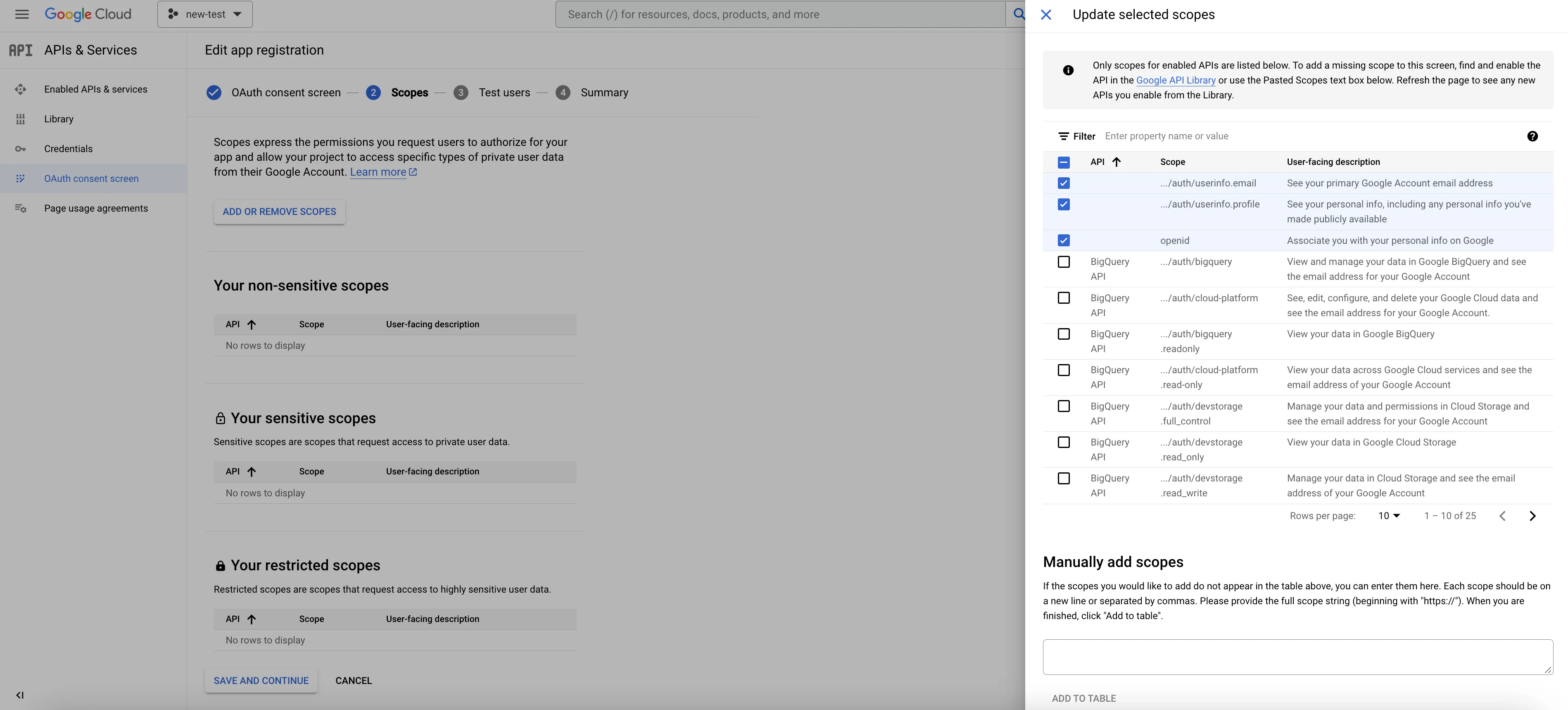Open the Rows per page dropdown
The height and width of the screenshot is (710, 1568).
(1388, 516)
